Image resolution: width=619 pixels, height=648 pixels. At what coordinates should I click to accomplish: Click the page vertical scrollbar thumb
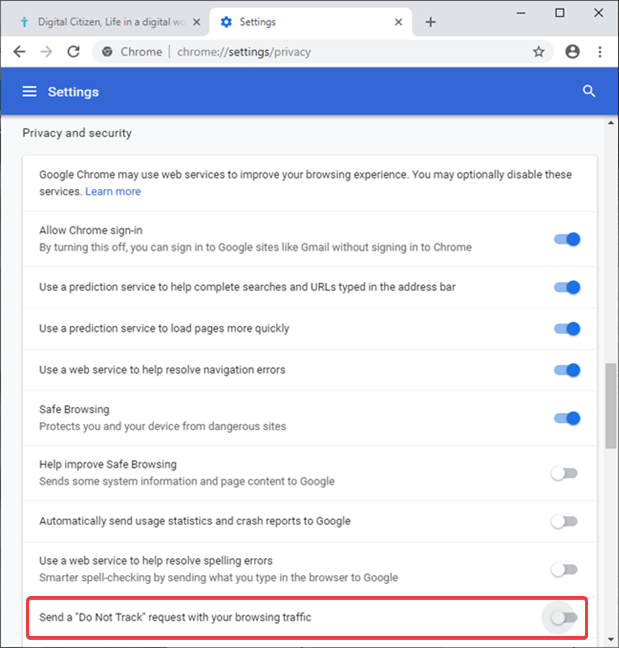[x=611, y=405]
